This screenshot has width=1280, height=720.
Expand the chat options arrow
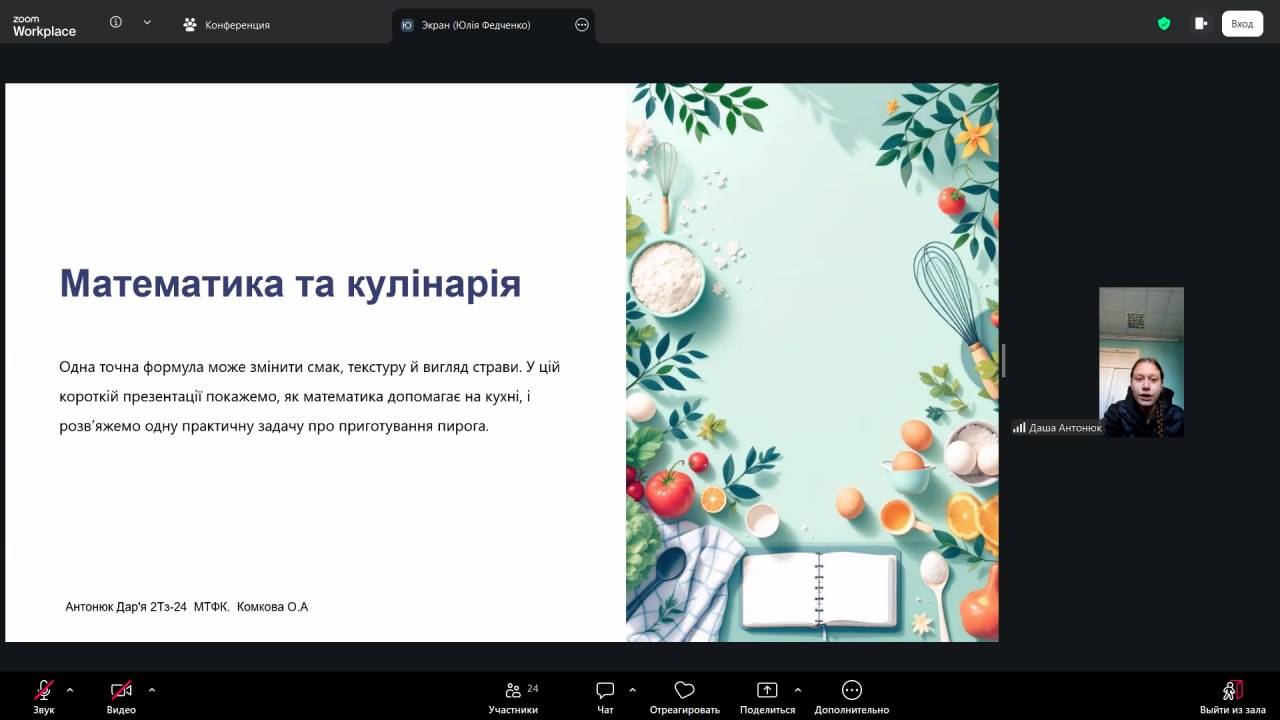pyautogui.click(x=632, y=689)
